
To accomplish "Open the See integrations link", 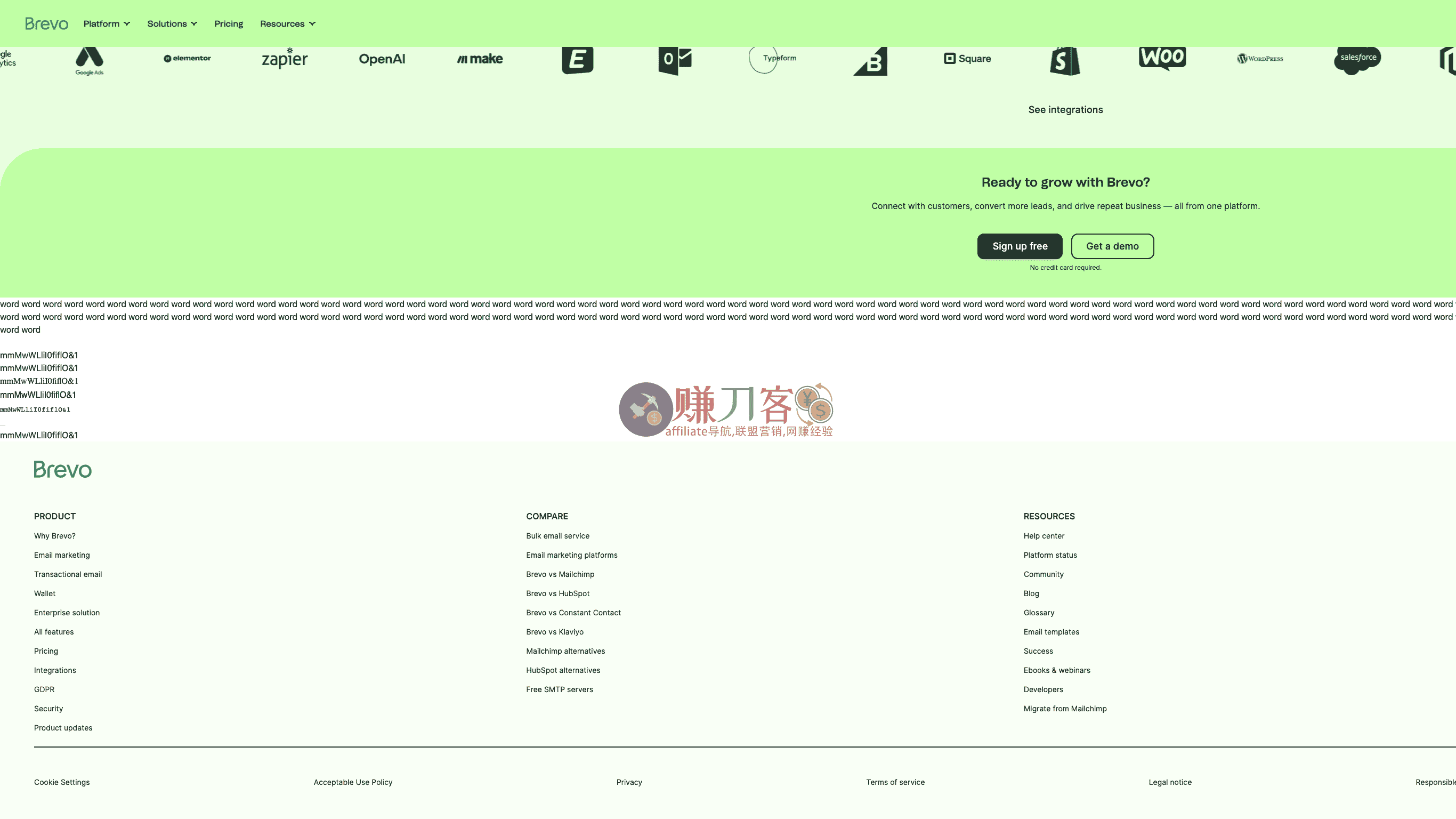I will click(1065, 110).
